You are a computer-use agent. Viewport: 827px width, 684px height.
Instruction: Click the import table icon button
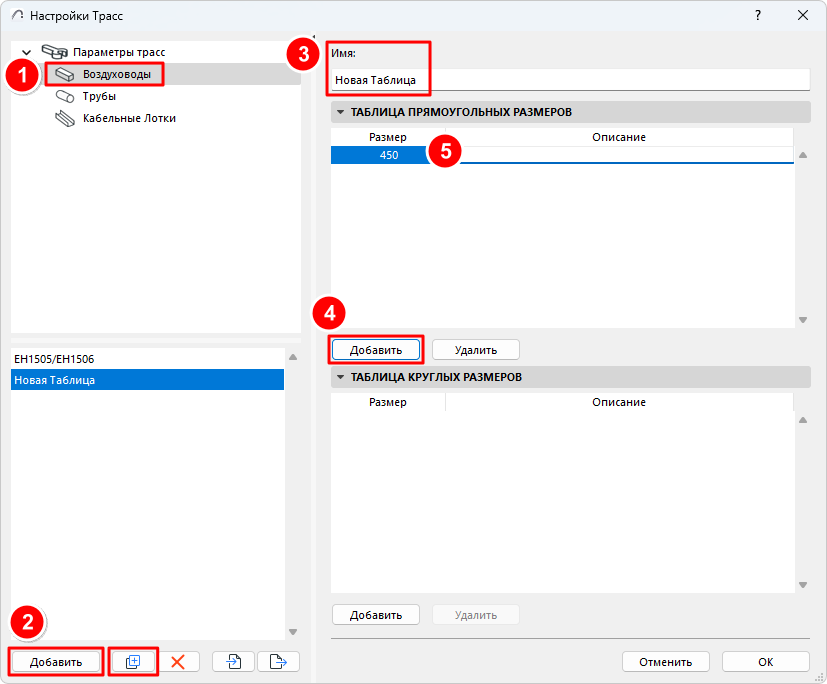(233, 661)
